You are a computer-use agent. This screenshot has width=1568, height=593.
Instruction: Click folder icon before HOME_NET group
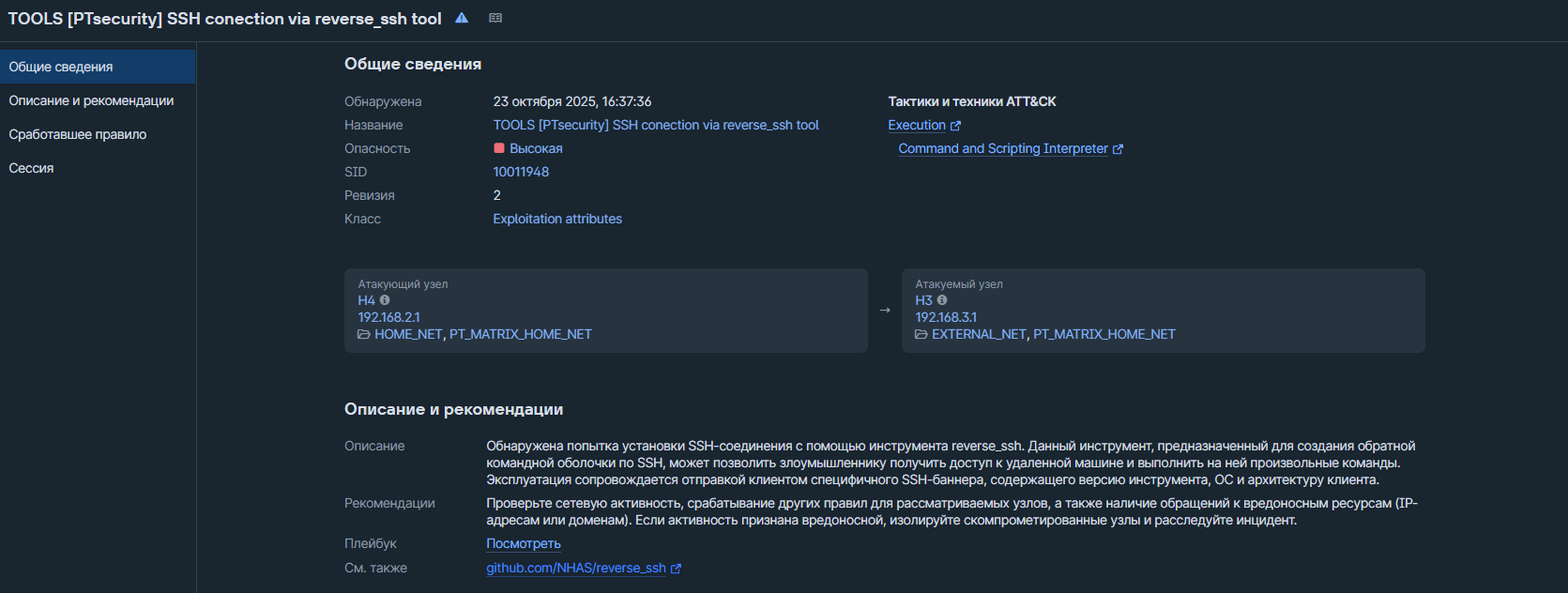[364, 334]
